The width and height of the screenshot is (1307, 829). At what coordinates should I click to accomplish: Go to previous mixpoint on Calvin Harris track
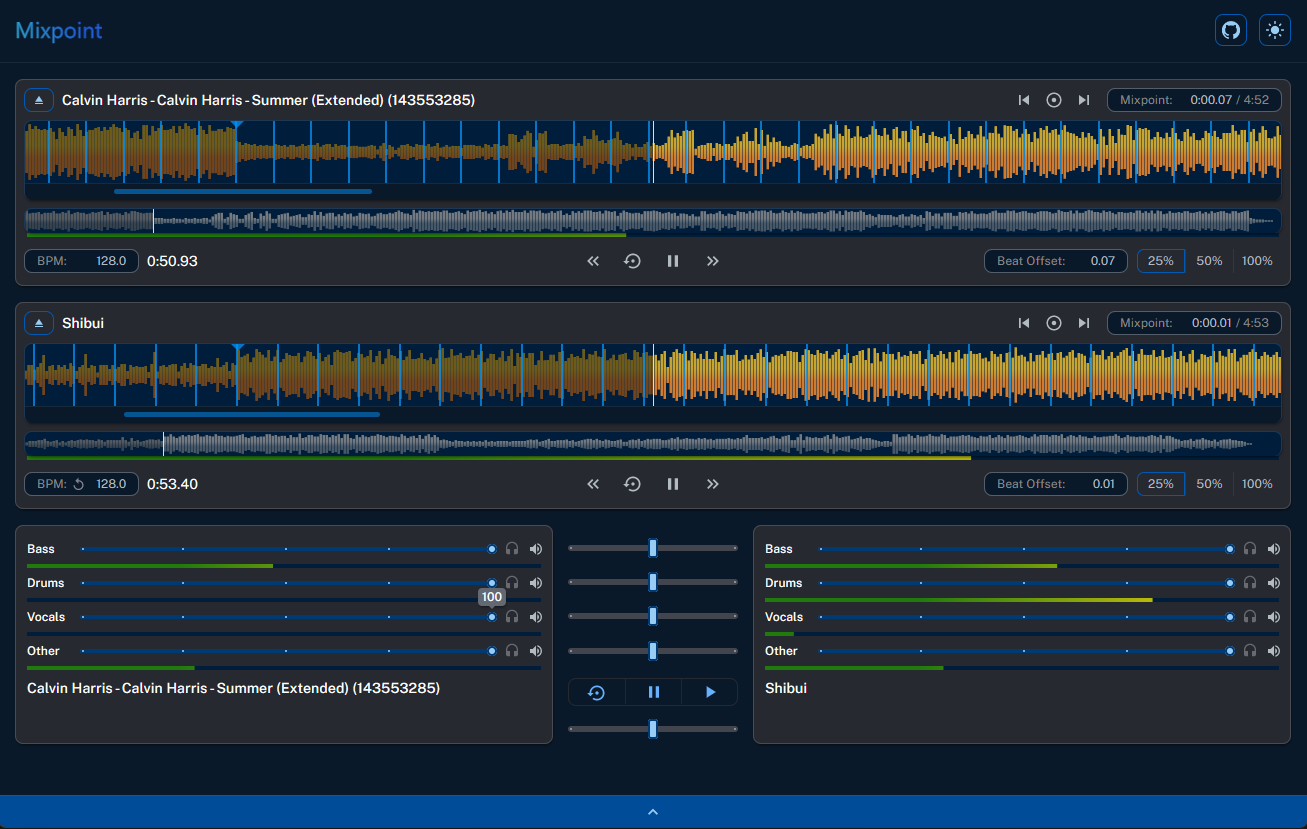coord(1023,100)
